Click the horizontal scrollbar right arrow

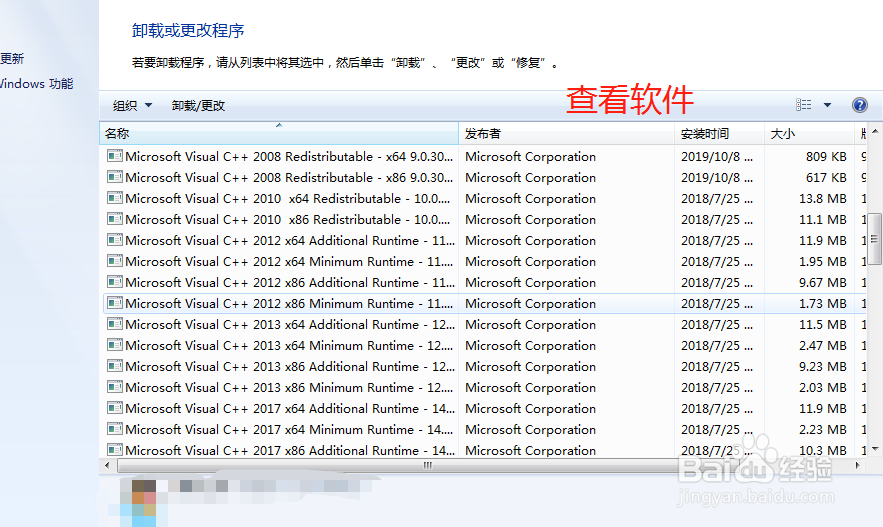click(857, 465)
